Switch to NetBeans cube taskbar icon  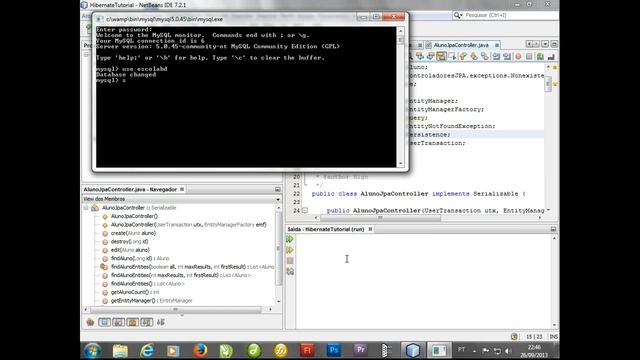coord(413,350)
